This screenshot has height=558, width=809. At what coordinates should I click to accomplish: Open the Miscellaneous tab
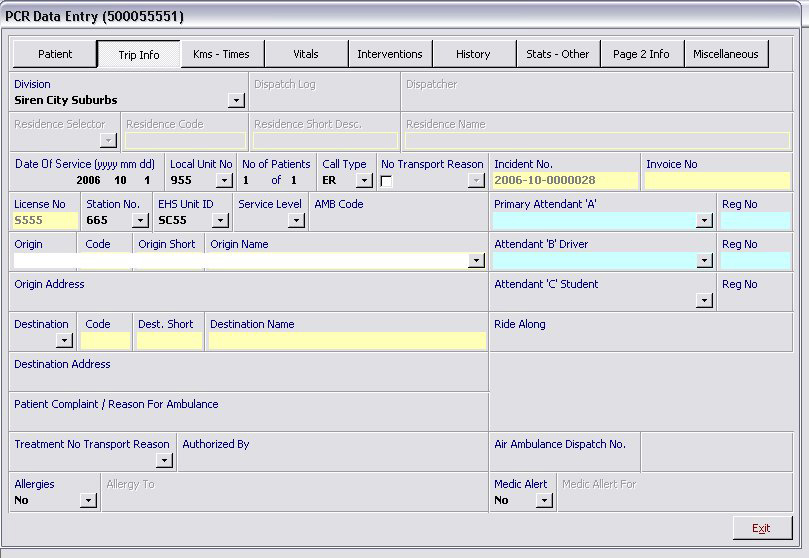point(726,54)
